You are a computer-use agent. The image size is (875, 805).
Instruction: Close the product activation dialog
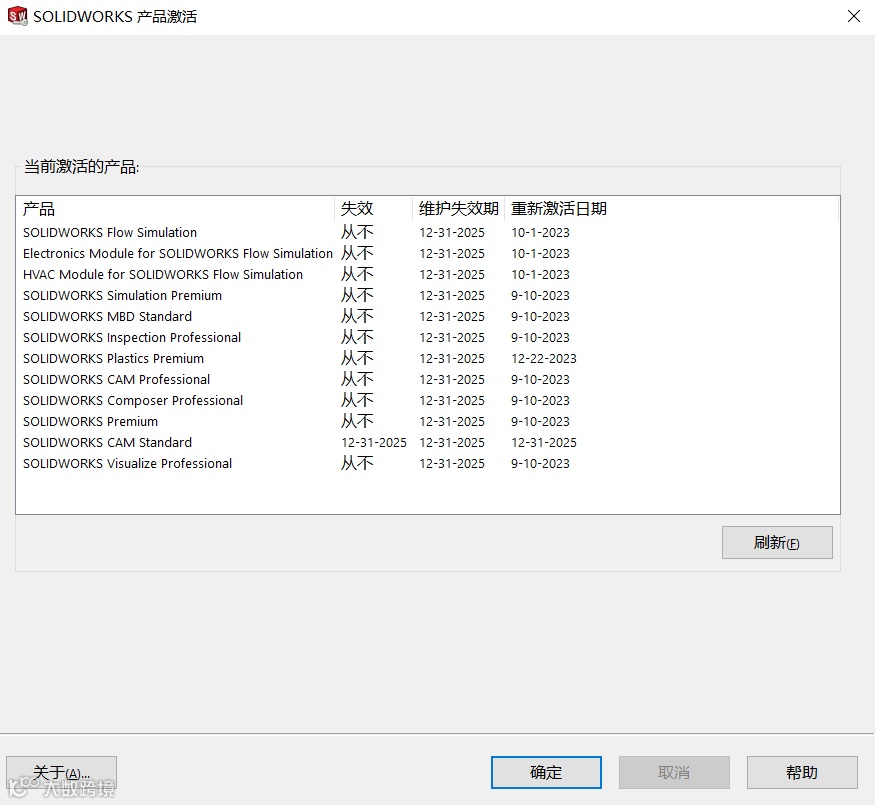(853, 16)
